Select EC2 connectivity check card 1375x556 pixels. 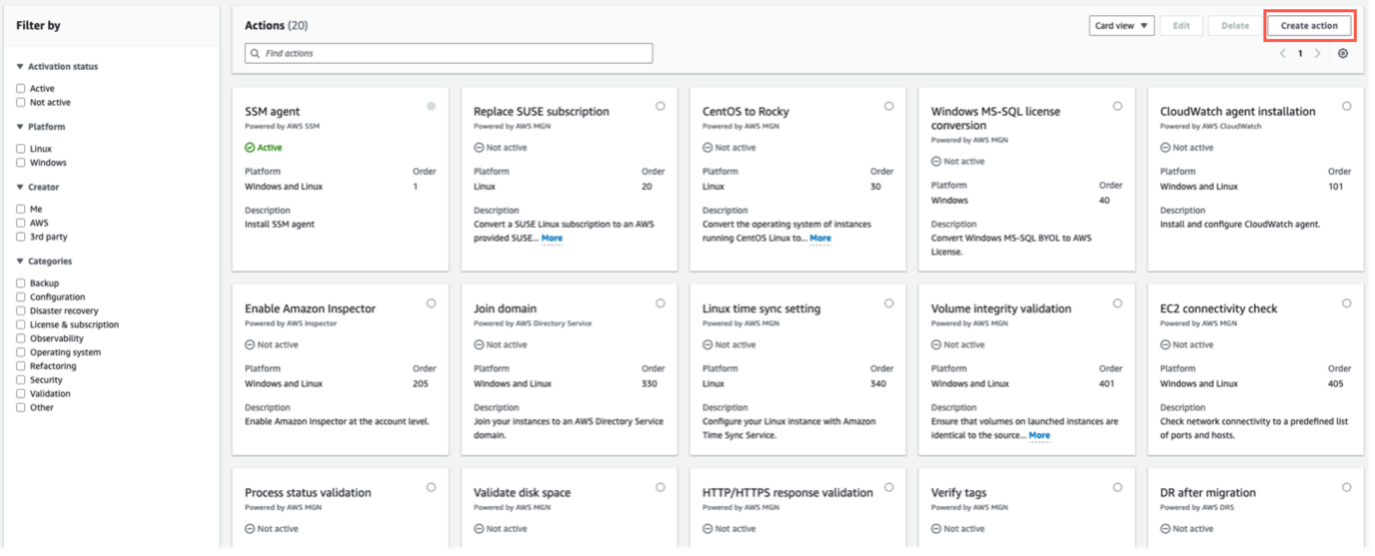click(1347, 303)
